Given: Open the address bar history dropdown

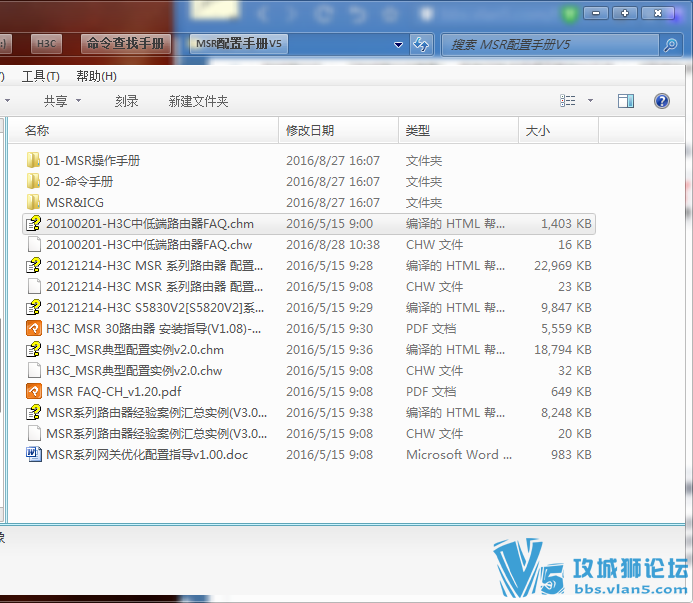Looking at the screenshot, I should click(398, 45).
